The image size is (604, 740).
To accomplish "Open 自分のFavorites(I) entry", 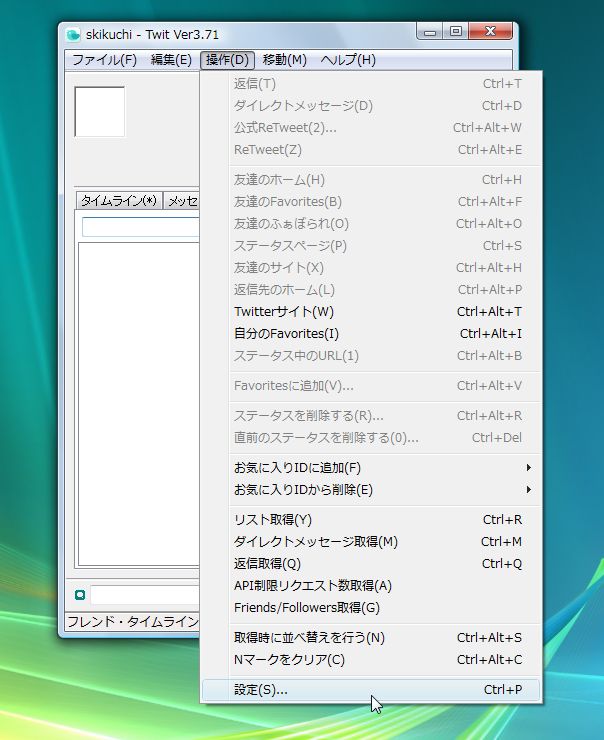I will [371, 334].
